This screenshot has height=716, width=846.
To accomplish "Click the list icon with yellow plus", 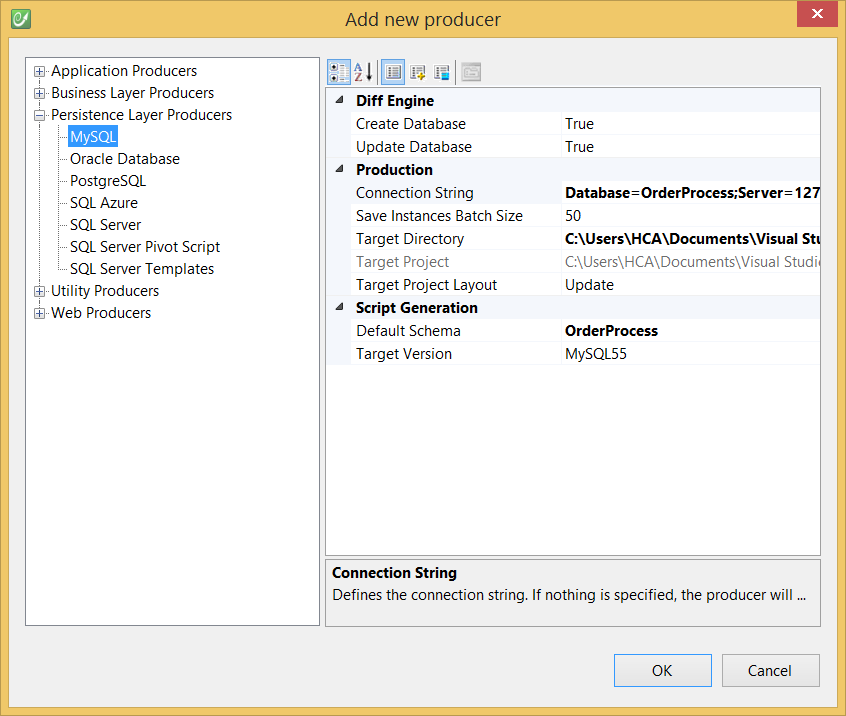I will (418, 72).
